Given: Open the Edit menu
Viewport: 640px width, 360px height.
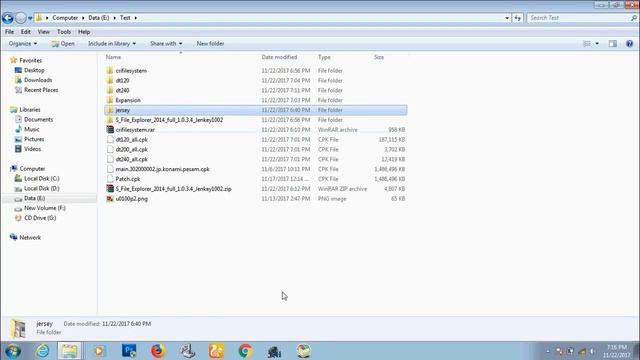Looking at the screenshot, I should tap(26, 32).
